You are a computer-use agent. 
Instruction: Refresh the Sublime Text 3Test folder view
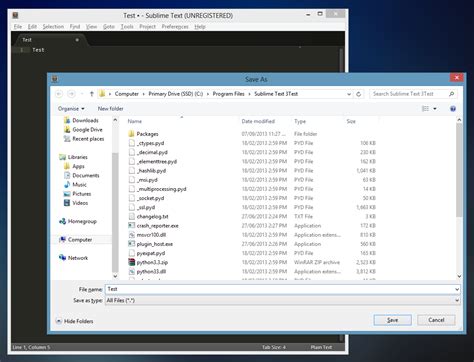click(x=359, y=94)
